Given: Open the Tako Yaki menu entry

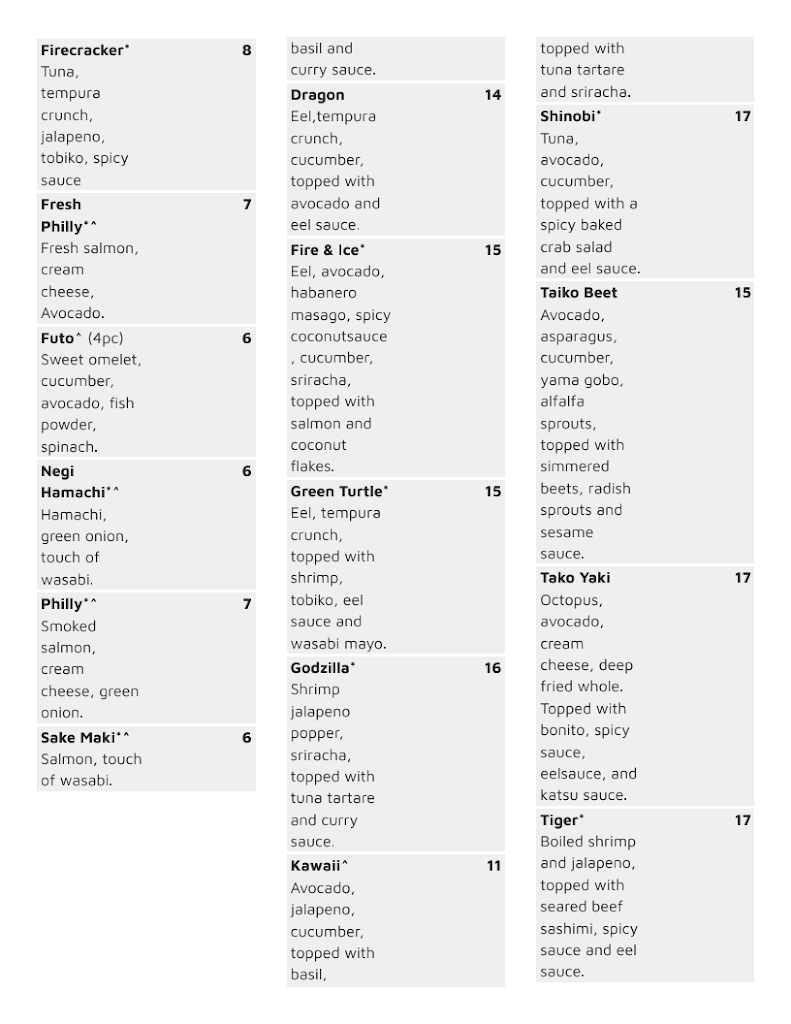Looking at the screenshot, I should [575, 578].
